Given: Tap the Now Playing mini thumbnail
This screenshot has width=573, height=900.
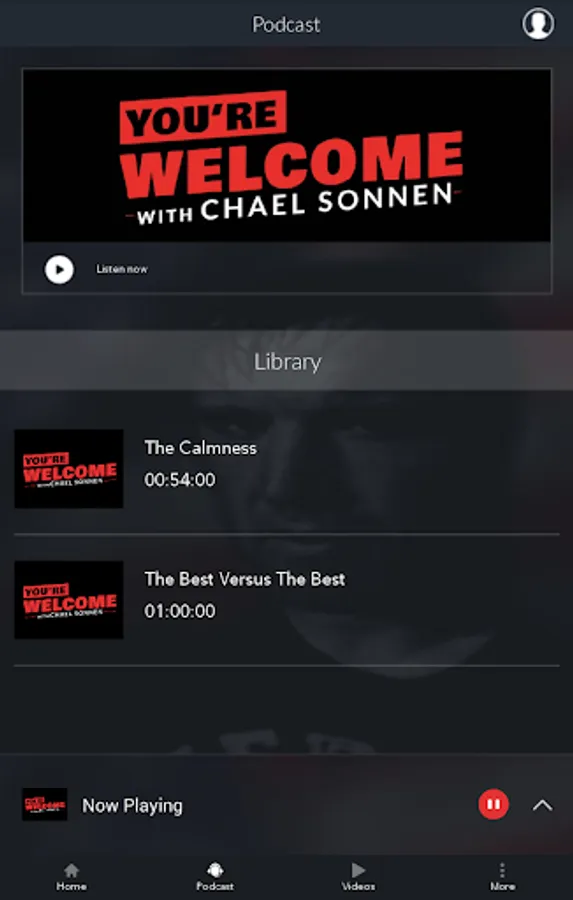Looking at the screenshot, I should [45, 804].
